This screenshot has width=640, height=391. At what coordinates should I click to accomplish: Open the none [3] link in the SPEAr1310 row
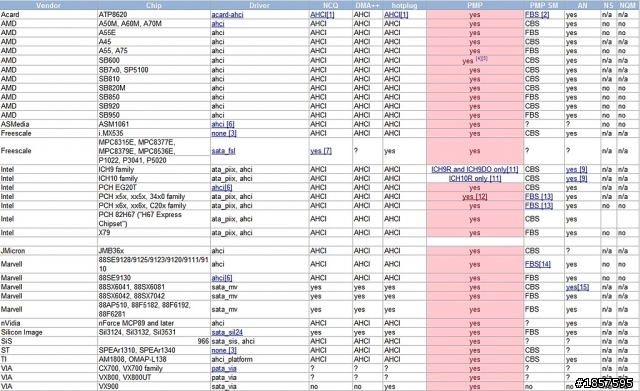(224, 351)
